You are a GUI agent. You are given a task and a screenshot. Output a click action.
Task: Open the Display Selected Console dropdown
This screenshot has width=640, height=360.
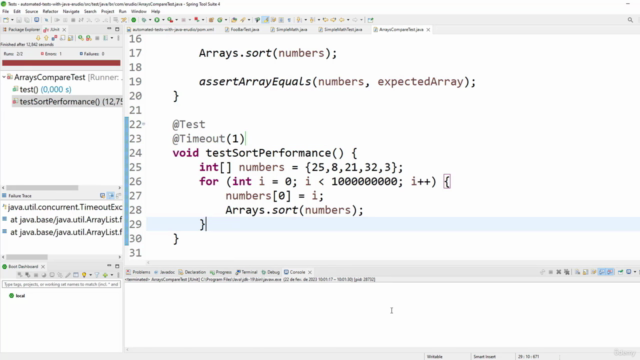[635, 272]
